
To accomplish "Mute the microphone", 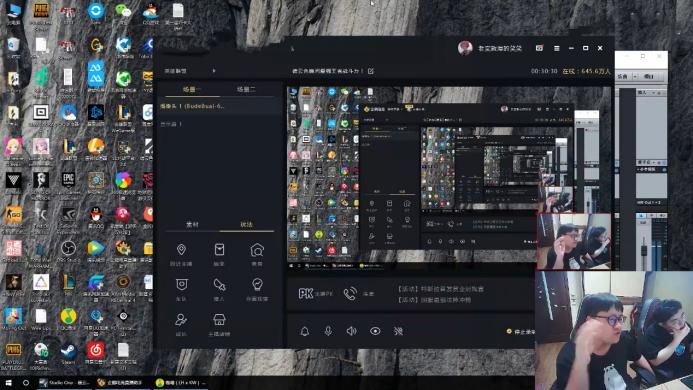I will coord(328,331).
